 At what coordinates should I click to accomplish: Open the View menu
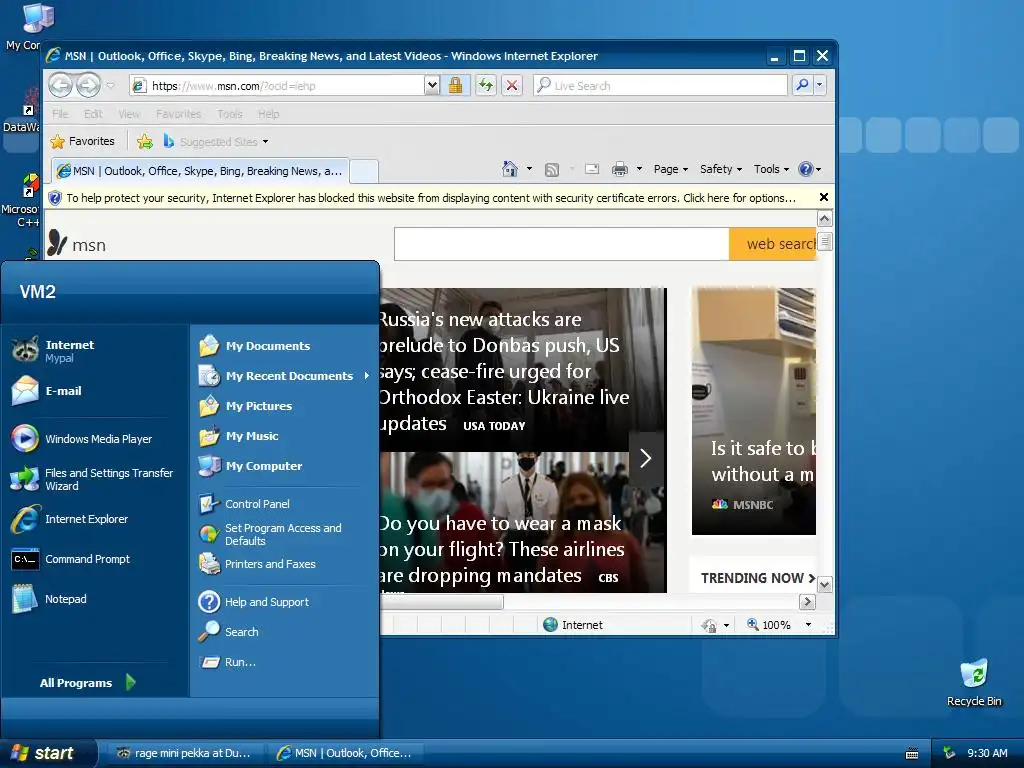tap(129, 114)
